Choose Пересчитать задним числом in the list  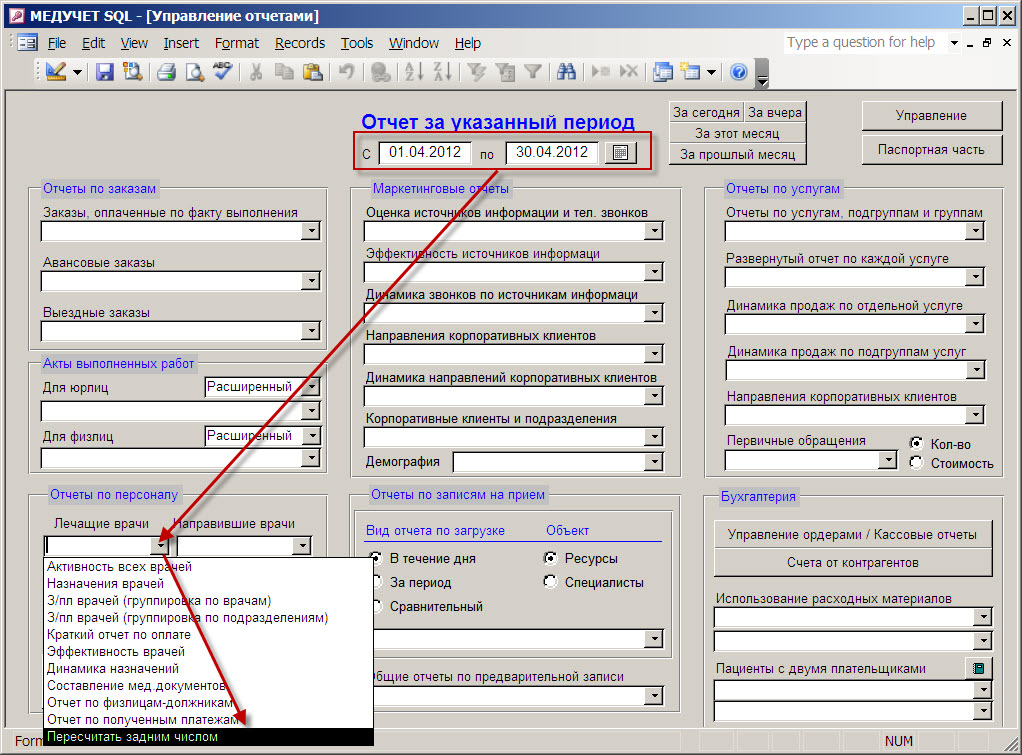(x=209, y=737)
